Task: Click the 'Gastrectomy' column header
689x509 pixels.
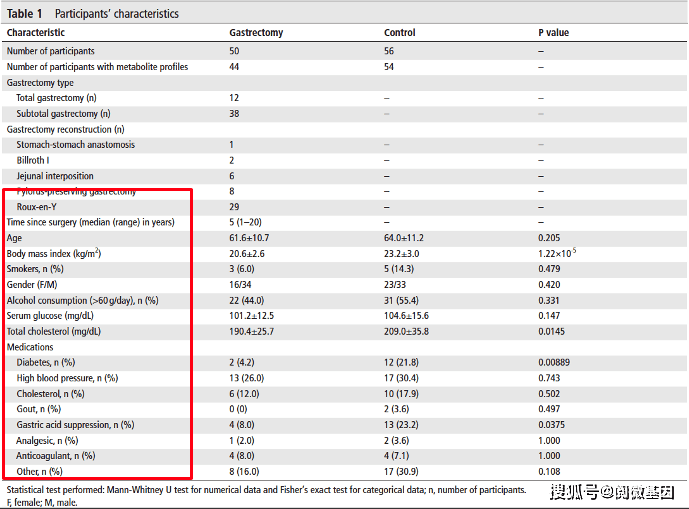Action: click(x=256, y=33)
